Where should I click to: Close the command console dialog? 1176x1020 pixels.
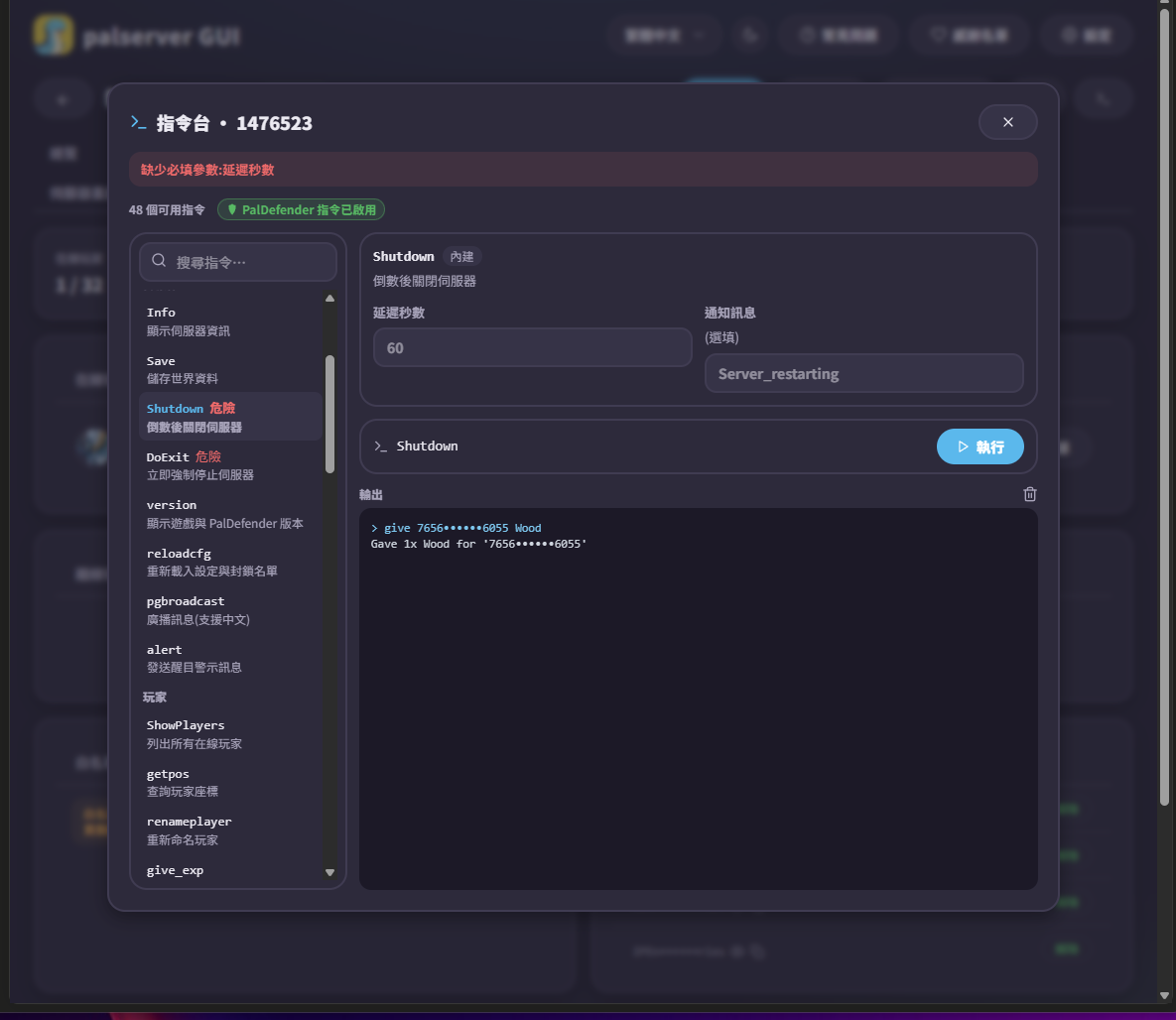(1008, 122)
